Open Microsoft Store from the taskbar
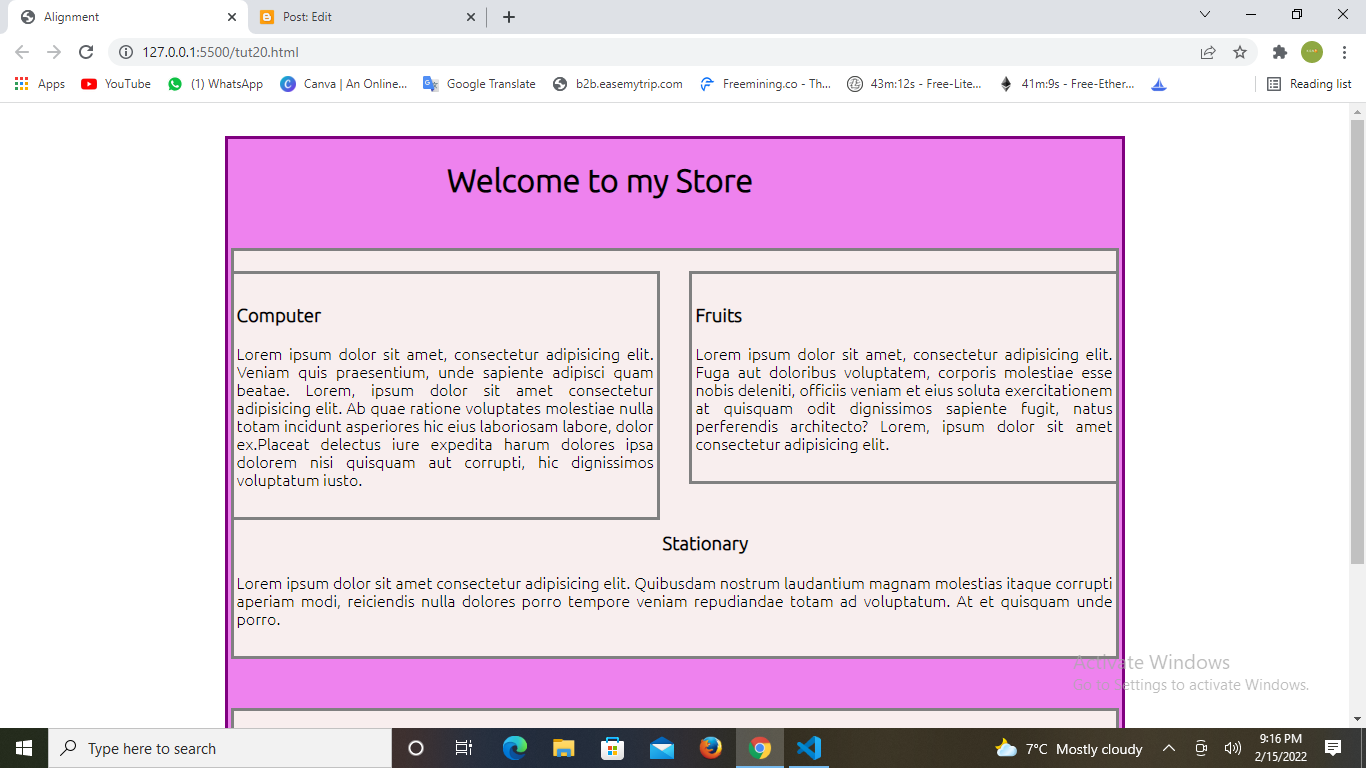1366x768 pixels. 612,748
